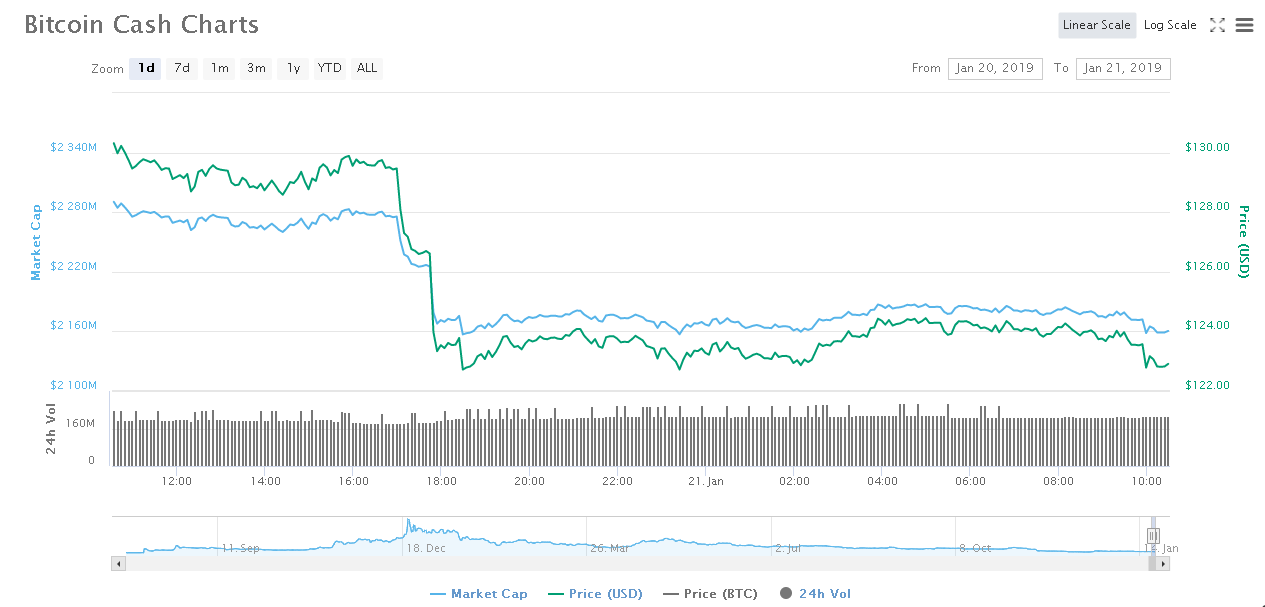The height and width of the screenshot is (607, 1265).
Task: Toggle 24h Vol series in legend
Action: coord(815,594)
